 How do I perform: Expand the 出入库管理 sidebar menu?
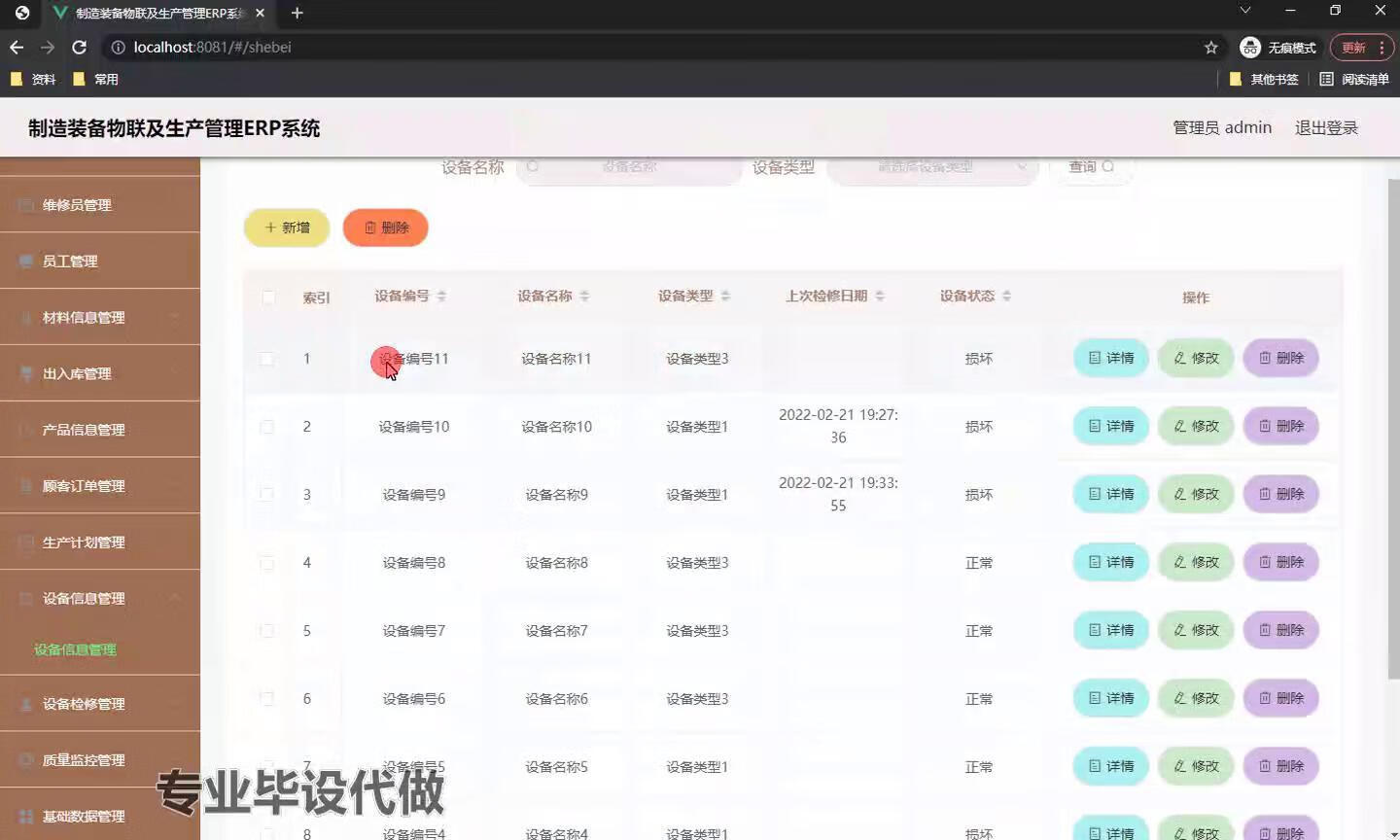(x=100, y=373)
